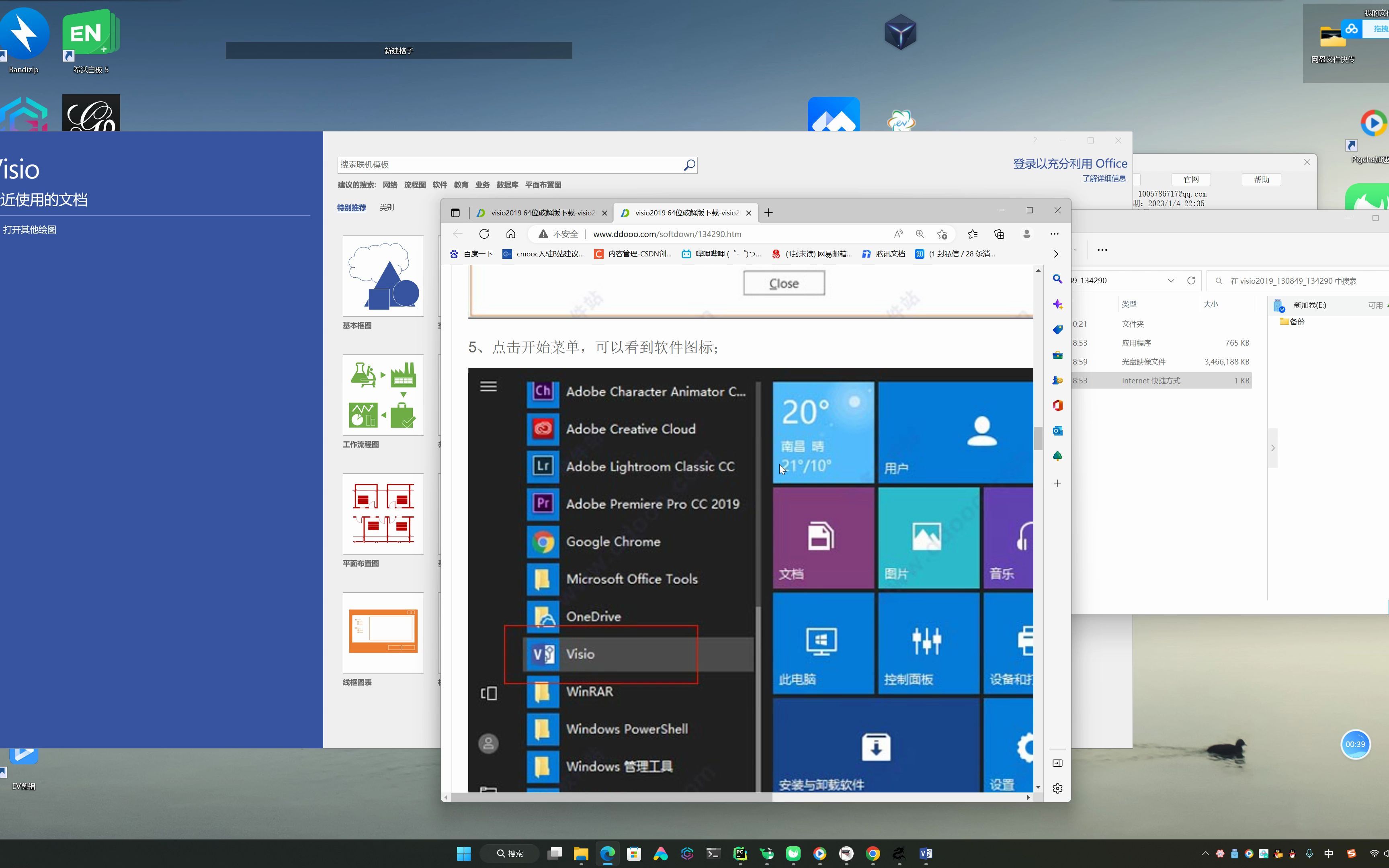Click the 帮助 button in the small dialog
This screenshot has width=1389, height=868.
[x=1261, y=180]
